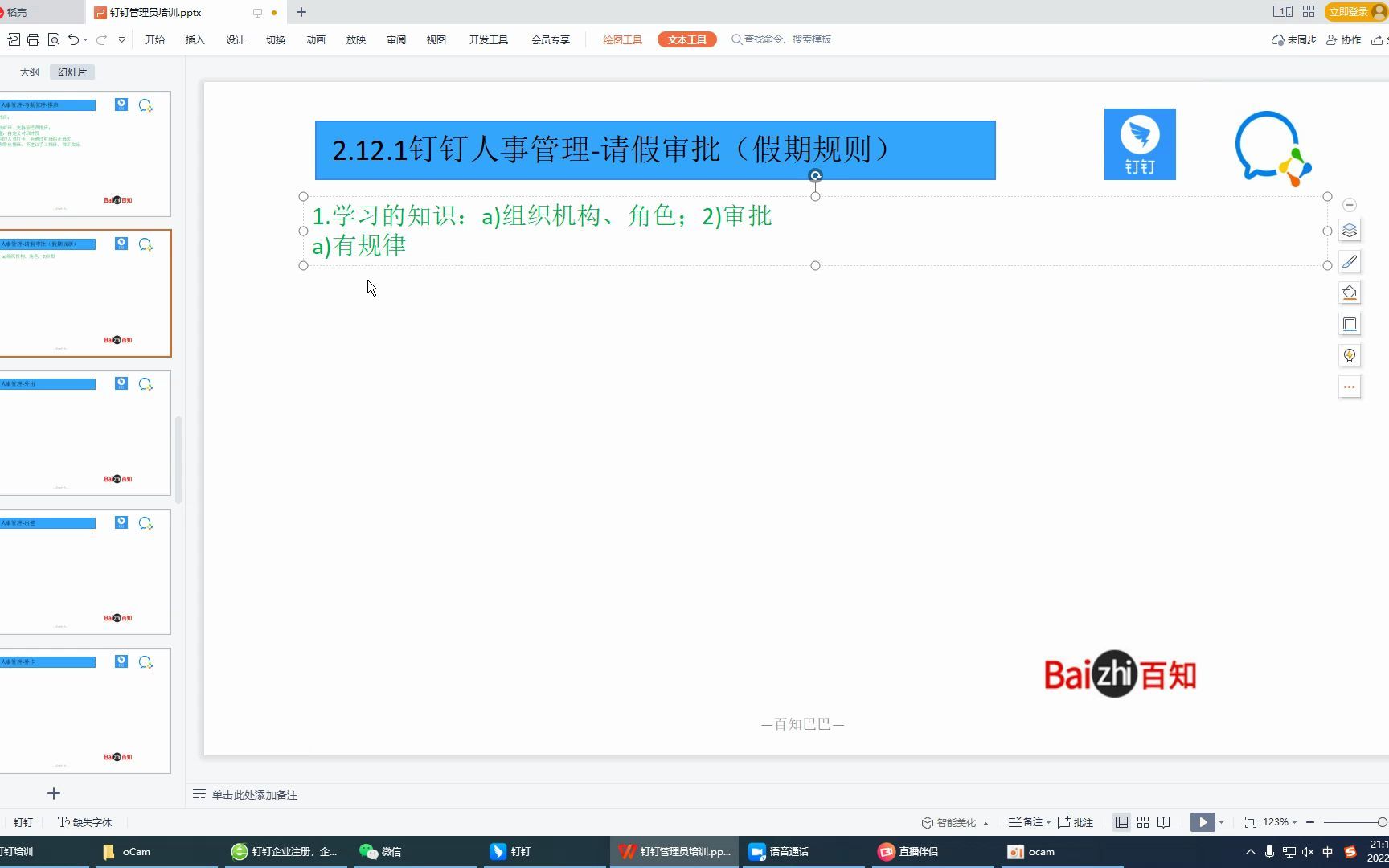Image resolution: width=1389 pixels, height=868 pixels.
Task: Click 立即登录 to sign in
Action: click(x=1349, y=12)
